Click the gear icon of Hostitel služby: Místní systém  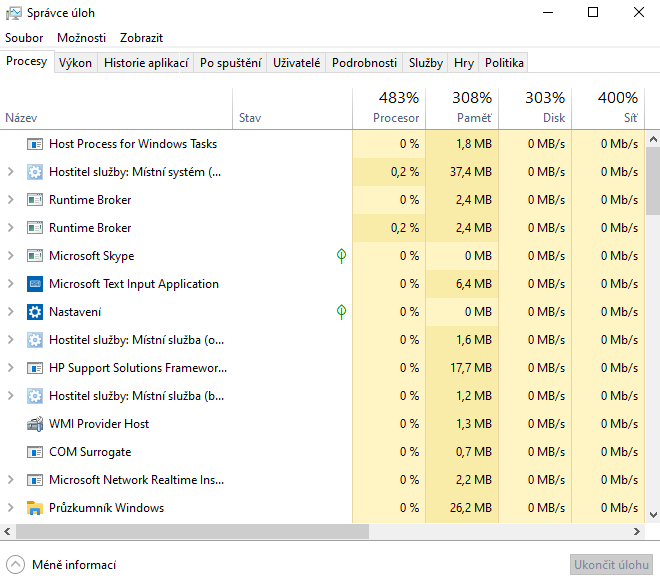click(35, 172)
